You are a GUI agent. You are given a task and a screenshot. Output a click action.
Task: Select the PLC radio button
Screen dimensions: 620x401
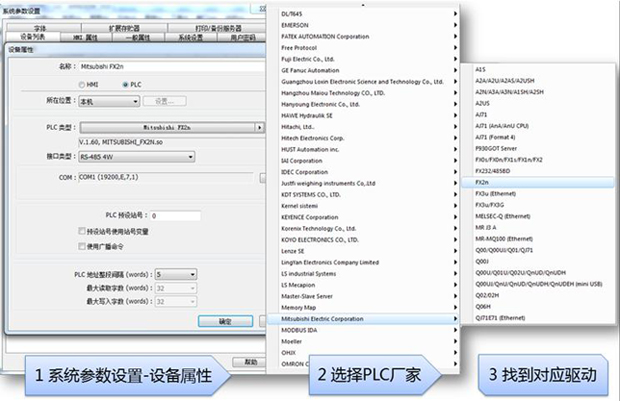tap(125, 85)
